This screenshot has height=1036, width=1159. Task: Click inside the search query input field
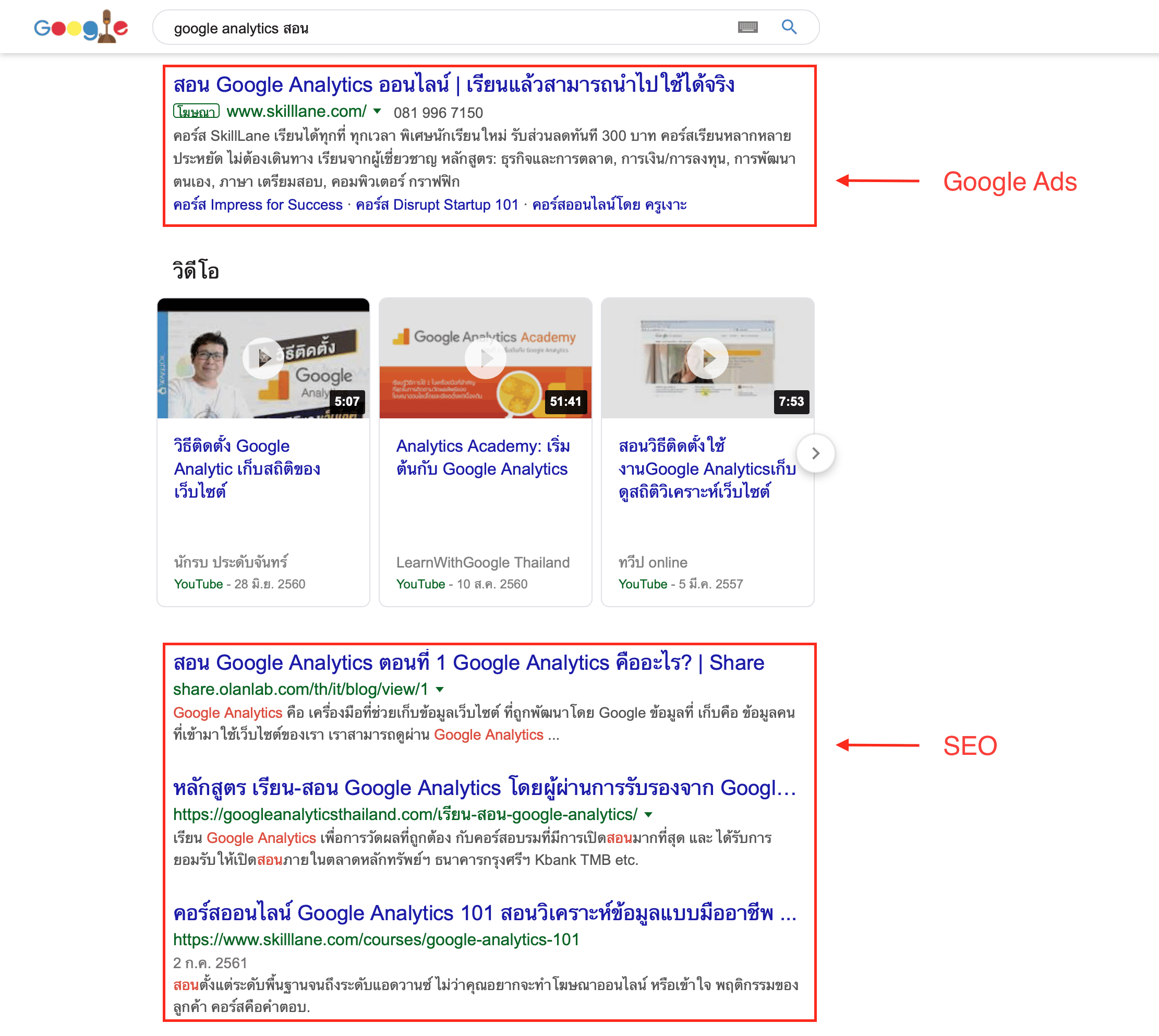399,27
